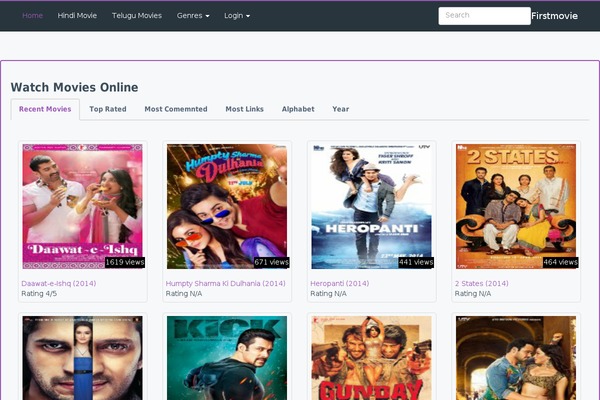
Task: Open the Home nav link
Action: tap(33, 16)
